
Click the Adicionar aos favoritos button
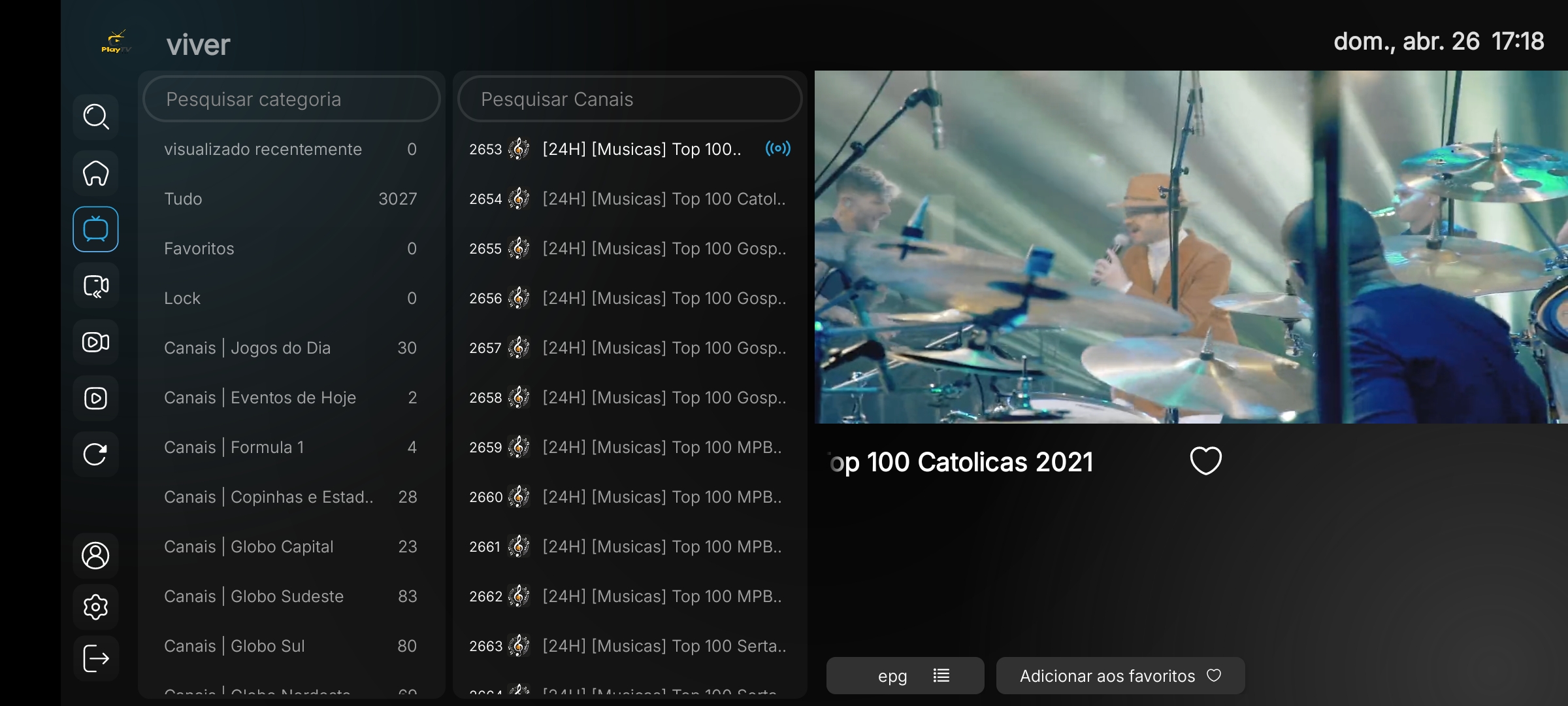pyautogui.click(x=1120, y=676)
